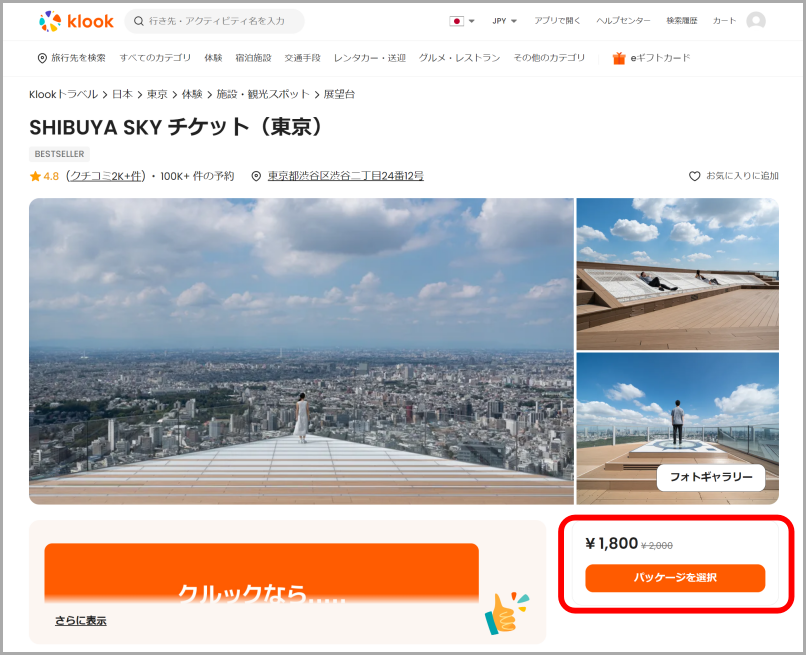806x655 pixels.
Task: Open the カート
Action: [x=724, y=21]
